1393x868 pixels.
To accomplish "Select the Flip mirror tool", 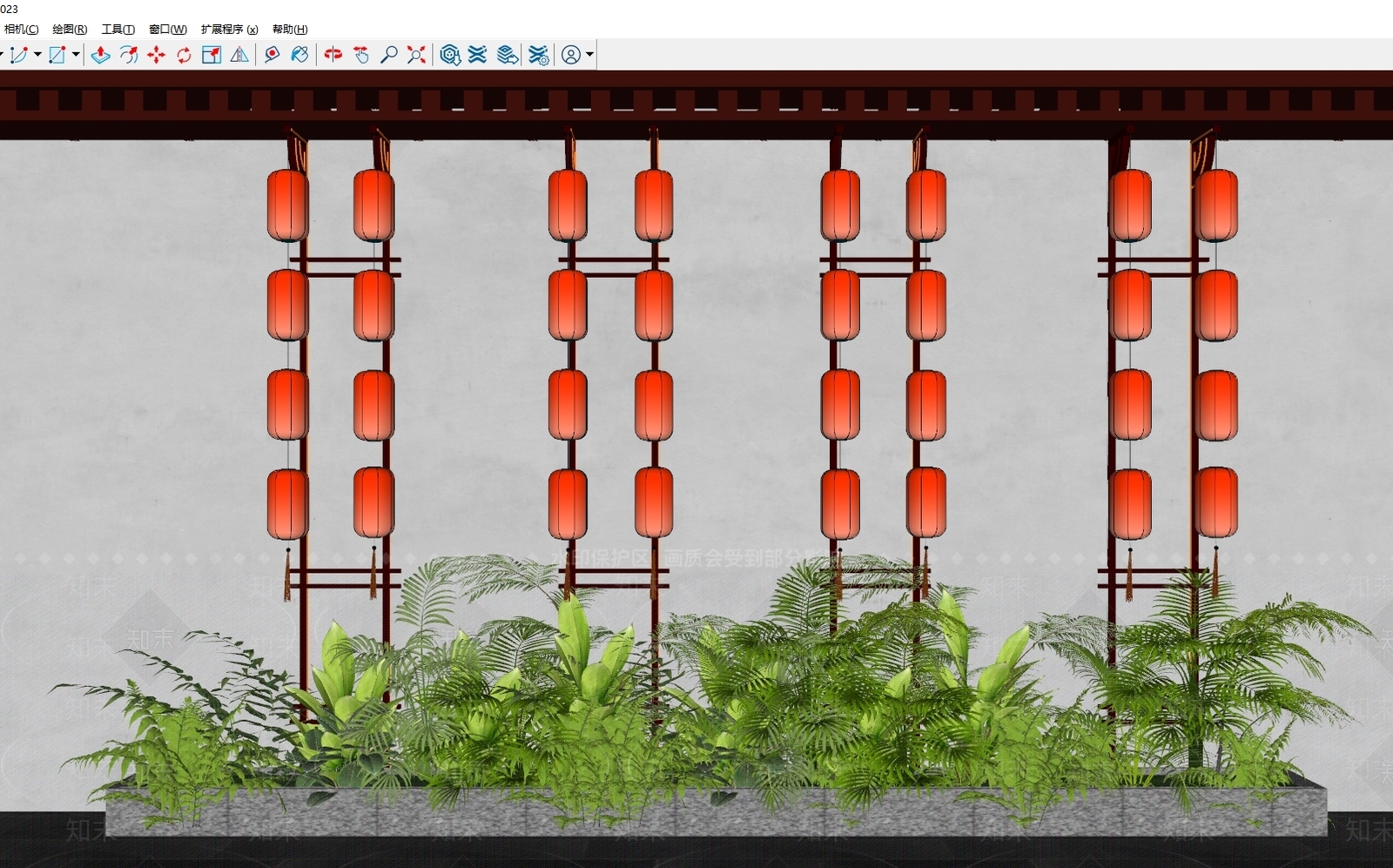I will coord(239,55).
